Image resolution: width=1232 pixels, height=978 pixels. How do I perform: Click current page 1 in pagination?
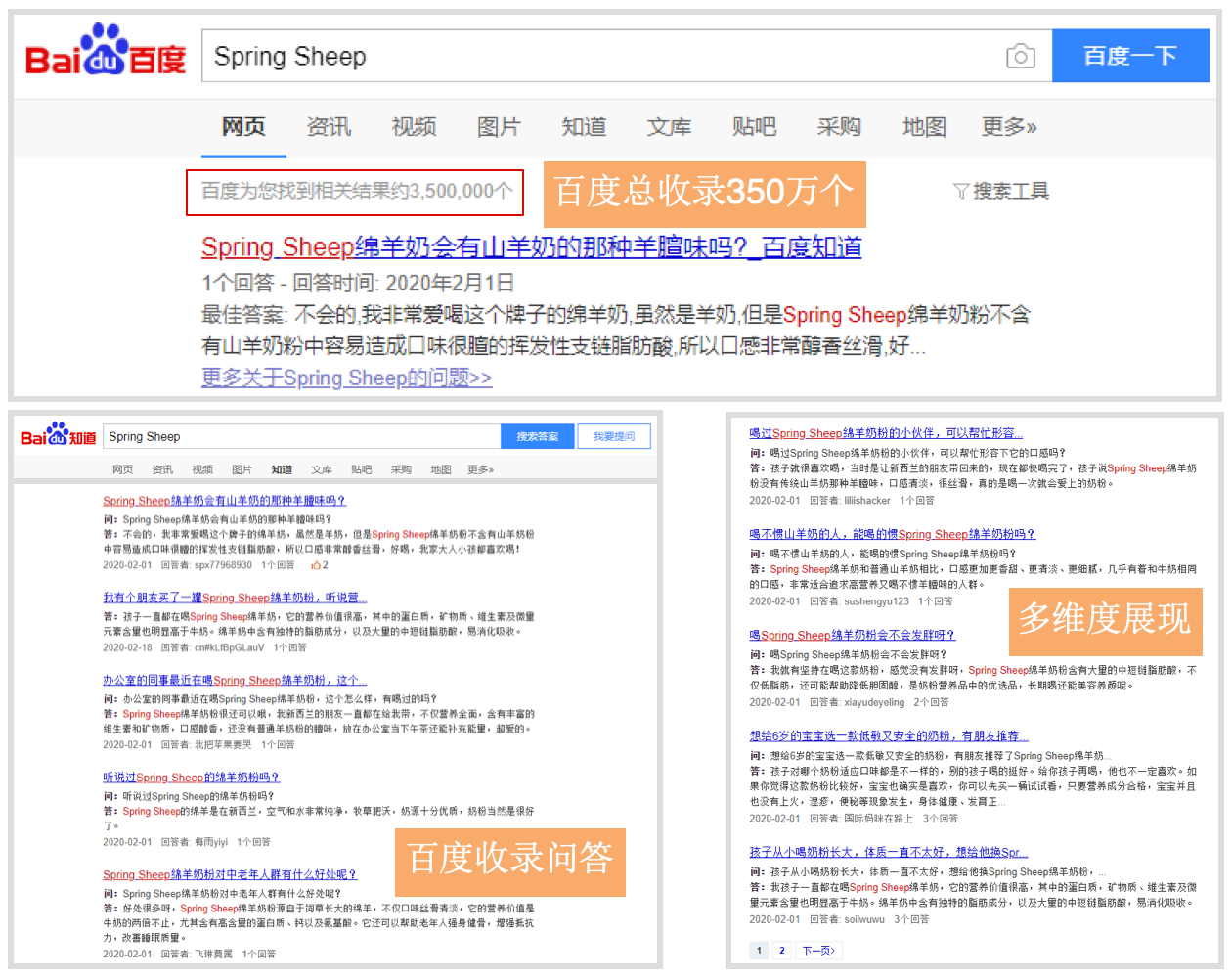(759, 950)
